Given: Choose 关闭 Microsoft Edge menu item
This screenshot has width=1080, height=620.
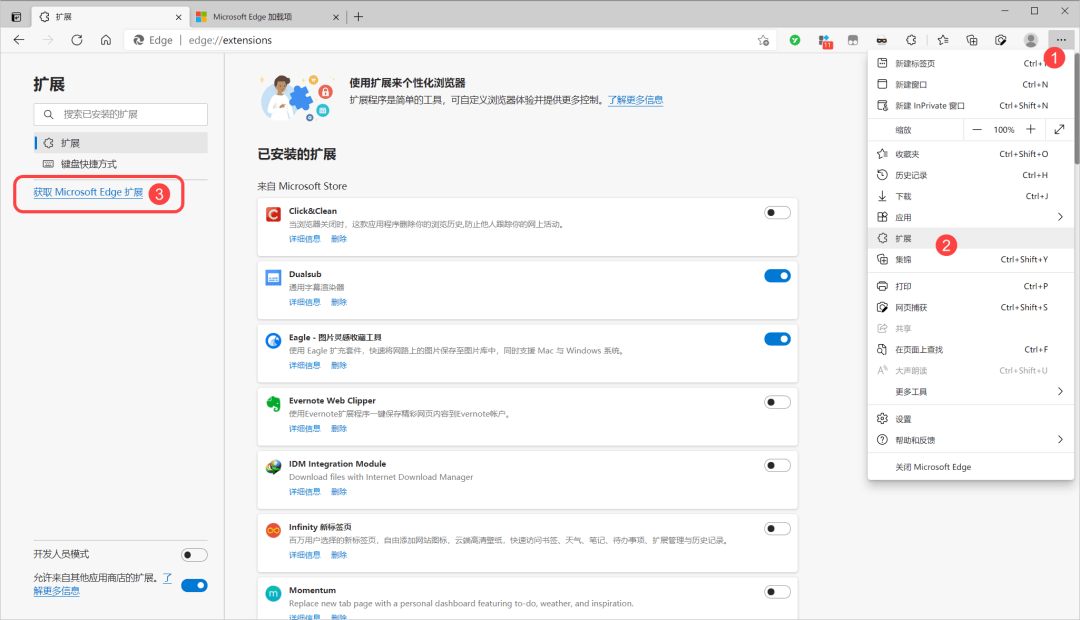Looking at the screenshot, I should pos(970,467).
